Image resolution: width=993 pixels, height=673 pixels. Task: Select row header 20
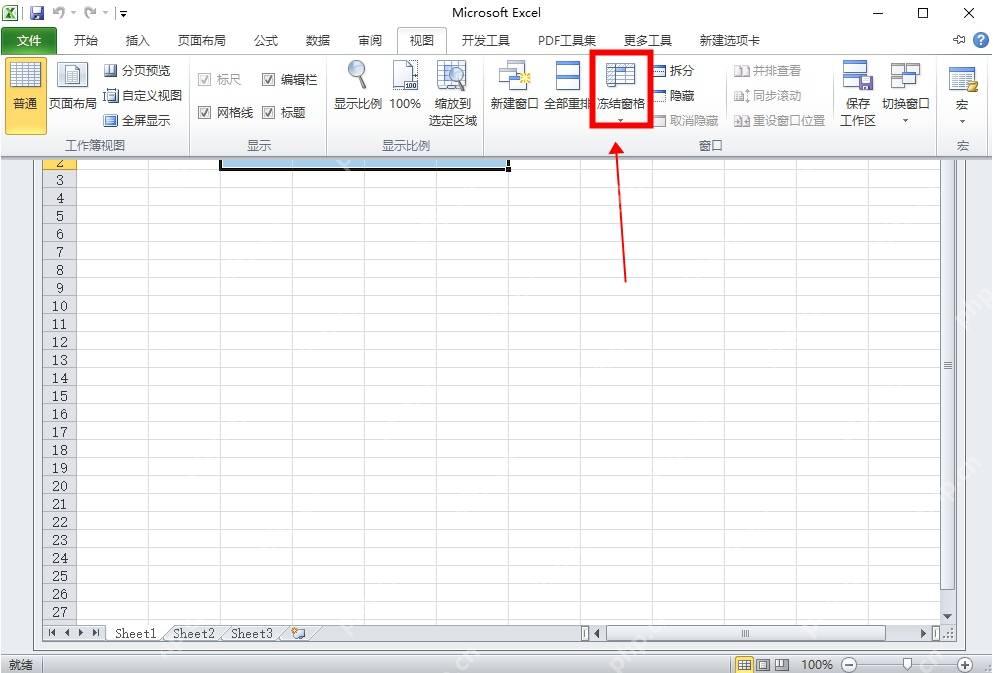tap(60, 486)
